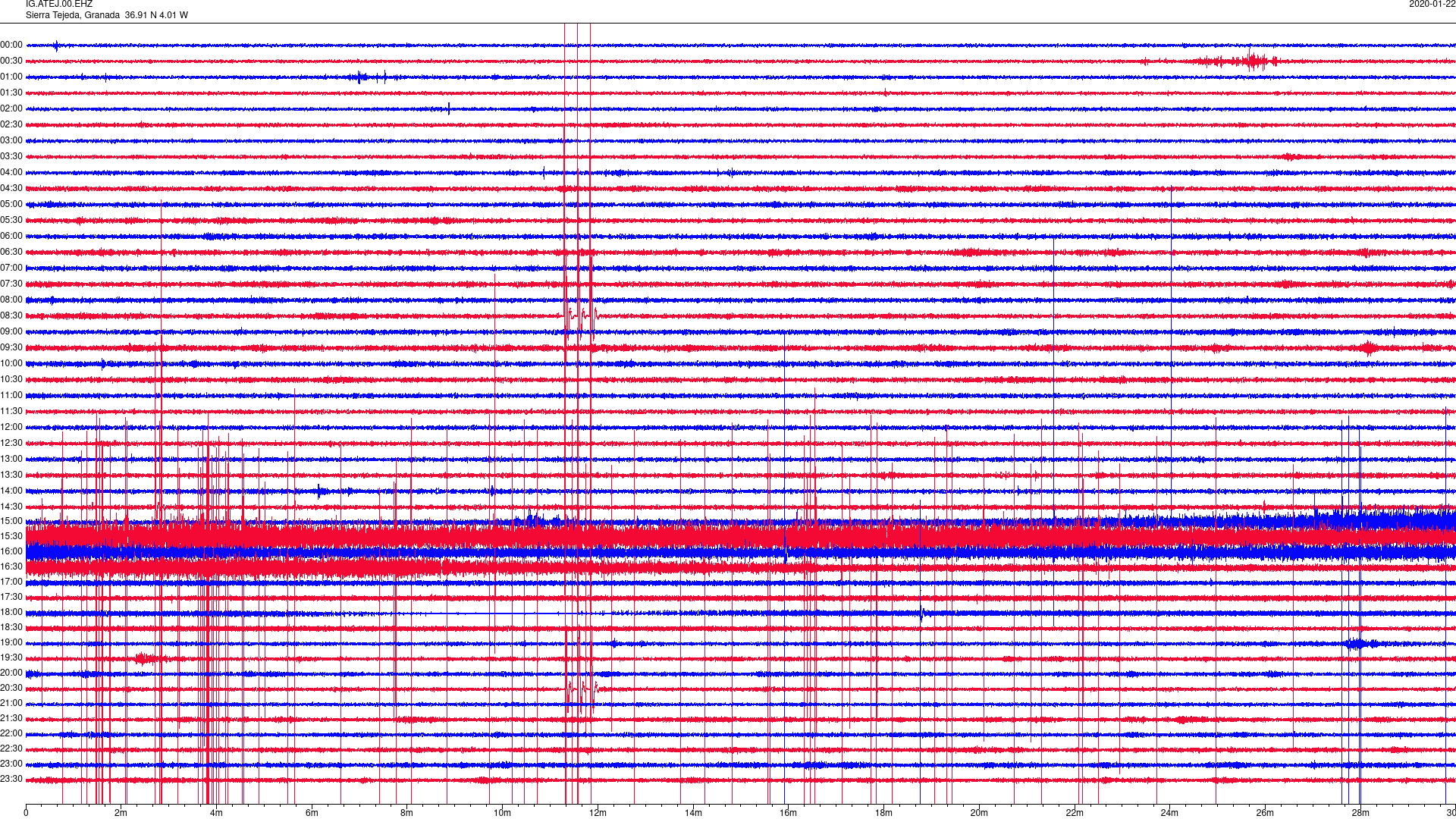Viewport: 1456px width, 819px height.
Task: Select the 01:30 time label
Action: (11, 93)
